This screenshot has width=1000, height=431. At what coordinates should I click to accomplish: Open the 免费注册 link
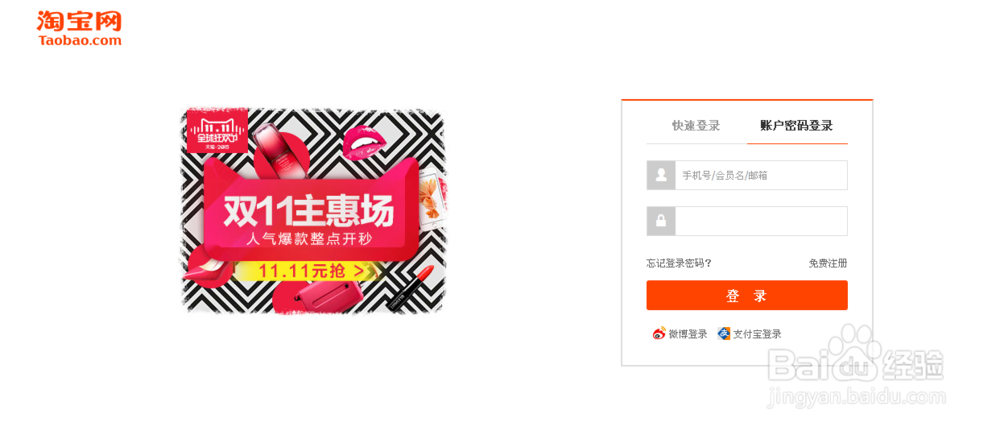[x=828, y=263]
